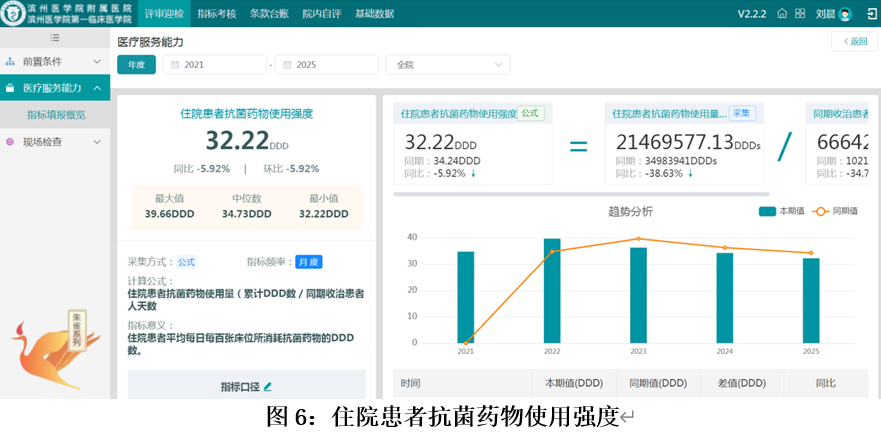Expand the 现场检查 sidebar section
The image size is (881, 437).
(x=55, y=142)
